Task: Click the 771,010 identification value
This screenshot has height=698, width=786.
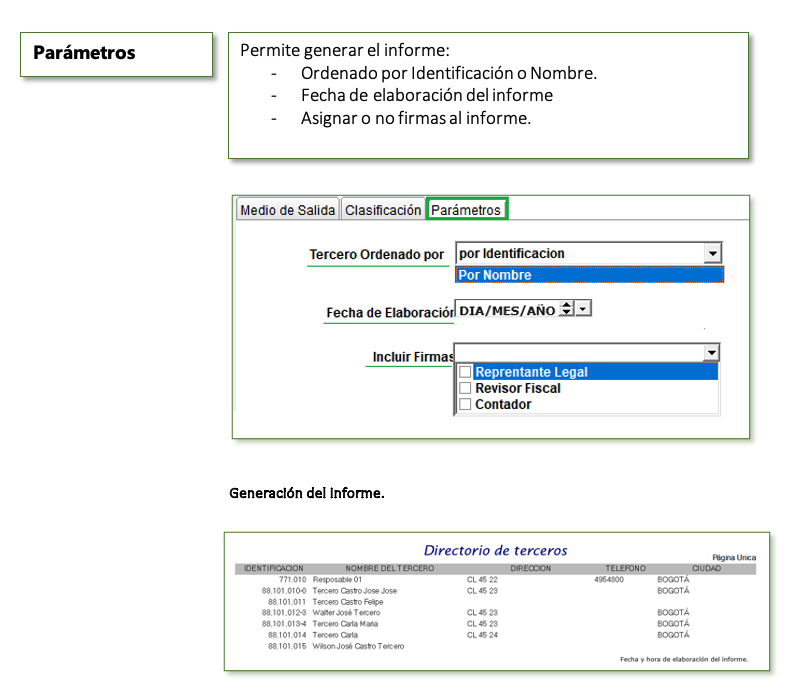Action: pos(292,580)
